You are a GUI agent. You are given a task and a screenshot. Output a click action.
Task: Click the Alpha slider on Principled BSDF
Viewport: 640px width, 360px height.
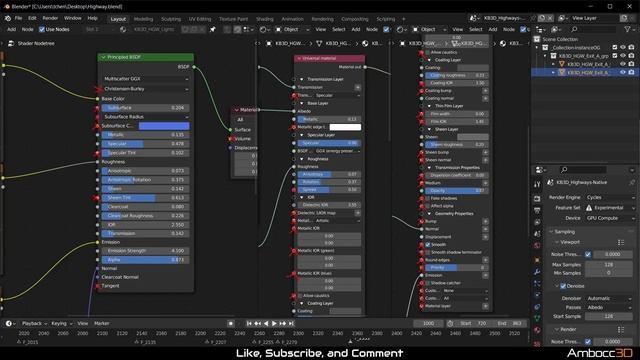(x=145, y=260)
